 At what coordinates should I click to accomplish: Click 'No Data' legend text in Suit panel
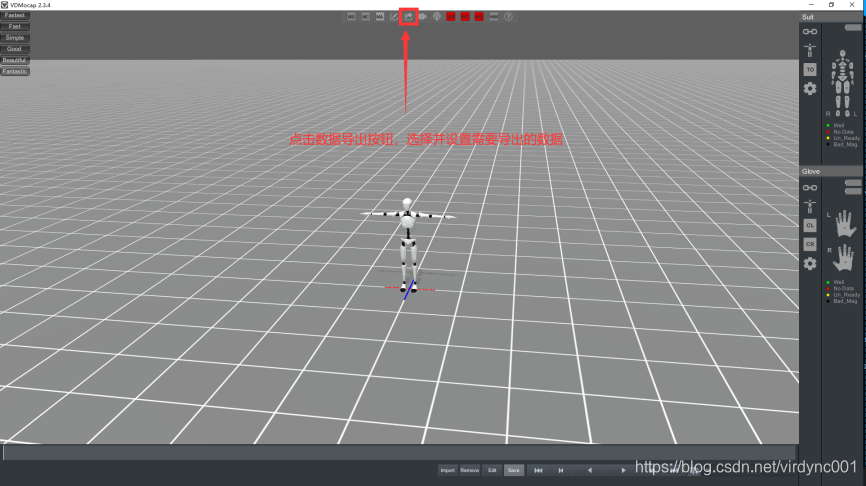click(x=843, y=132)
